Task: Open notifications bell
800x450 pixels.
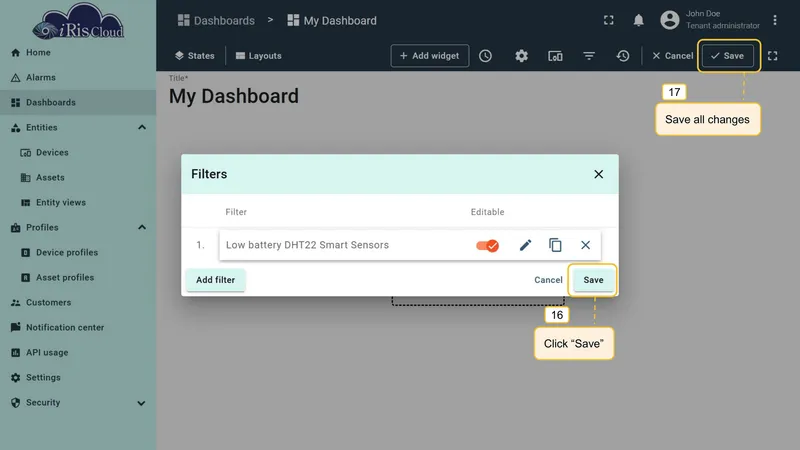Action: (638, 20)
